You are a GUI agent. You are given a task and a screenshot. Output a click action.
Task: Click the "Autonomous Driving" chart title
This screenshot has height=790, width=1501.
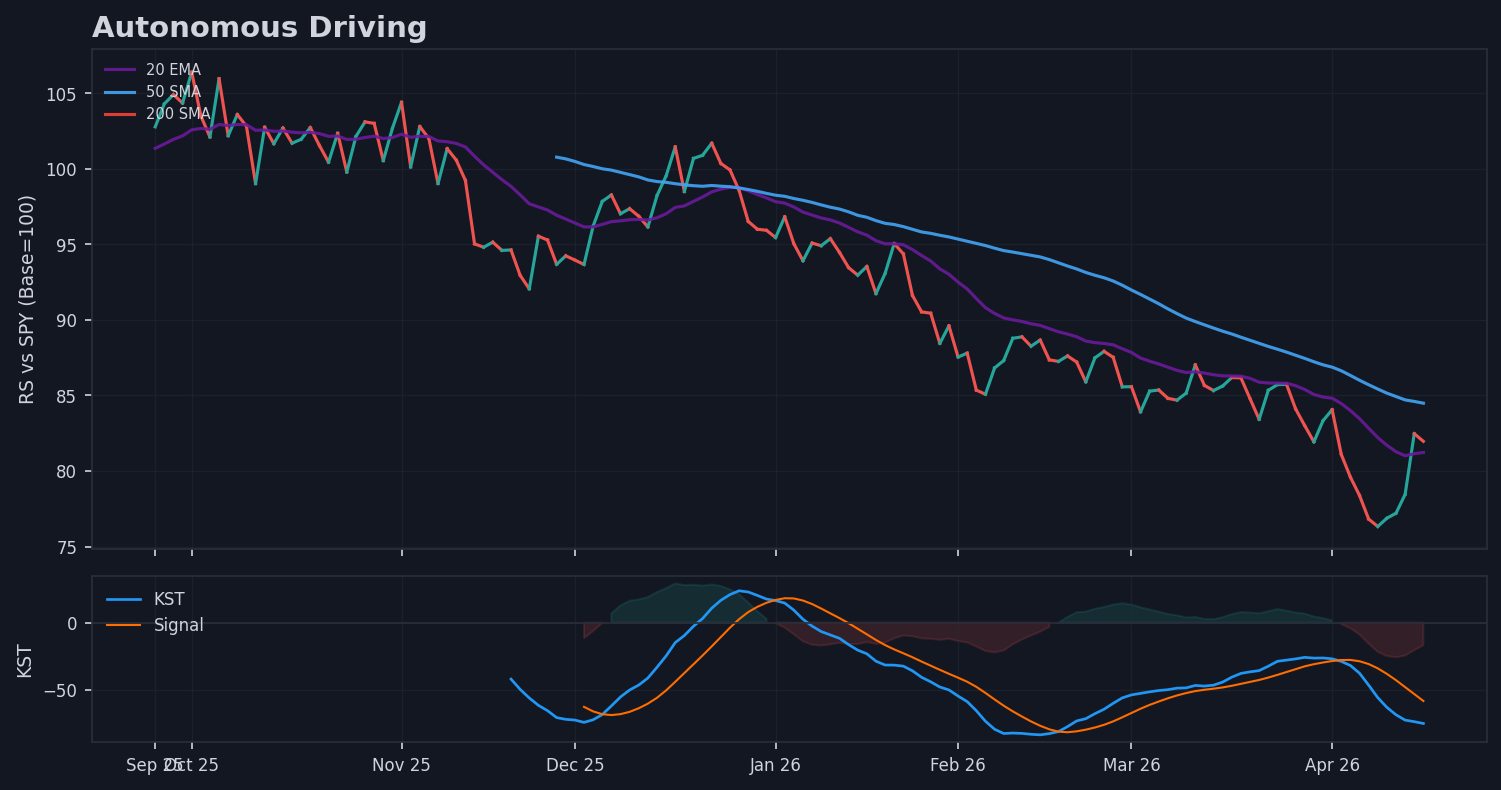pyautogui.click(x=260, y=28)
